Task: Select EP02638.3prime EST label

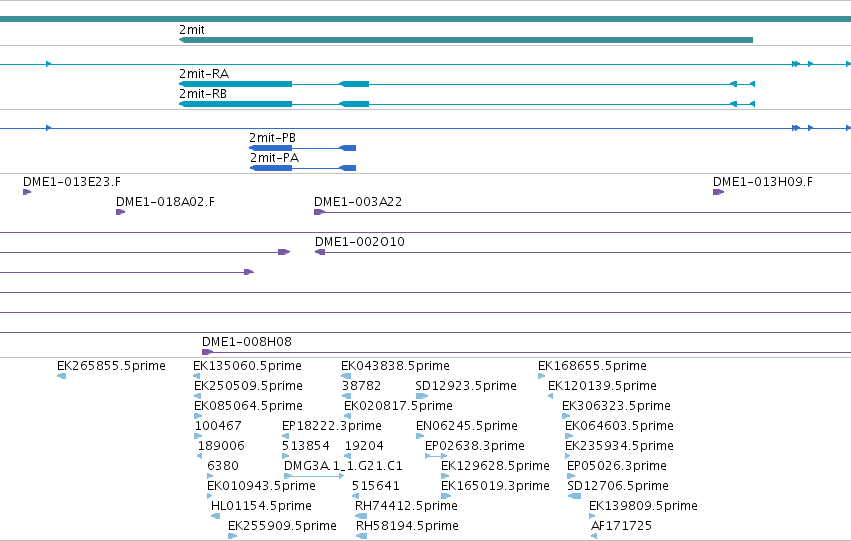Action: pyautogui.click(x=475, y=446)
